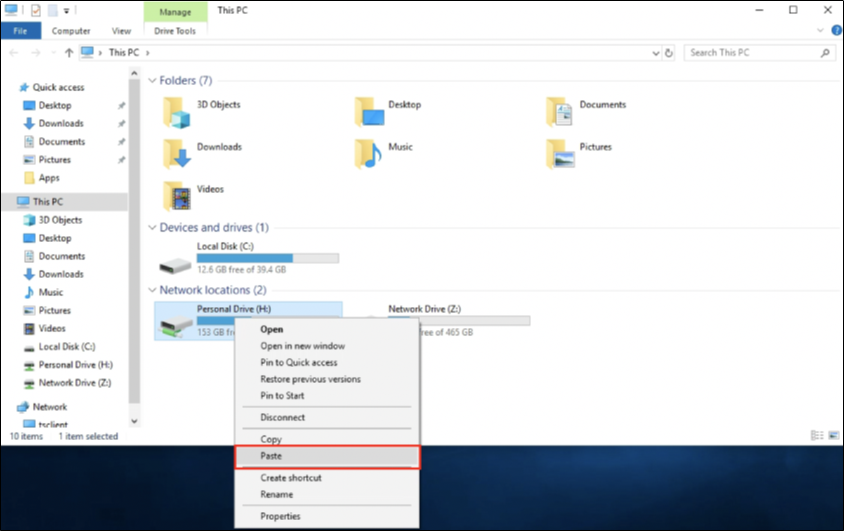Click the This PC icon in address bar
The width and height of the screenshot is (844, 531).
[x=87, y=52]
